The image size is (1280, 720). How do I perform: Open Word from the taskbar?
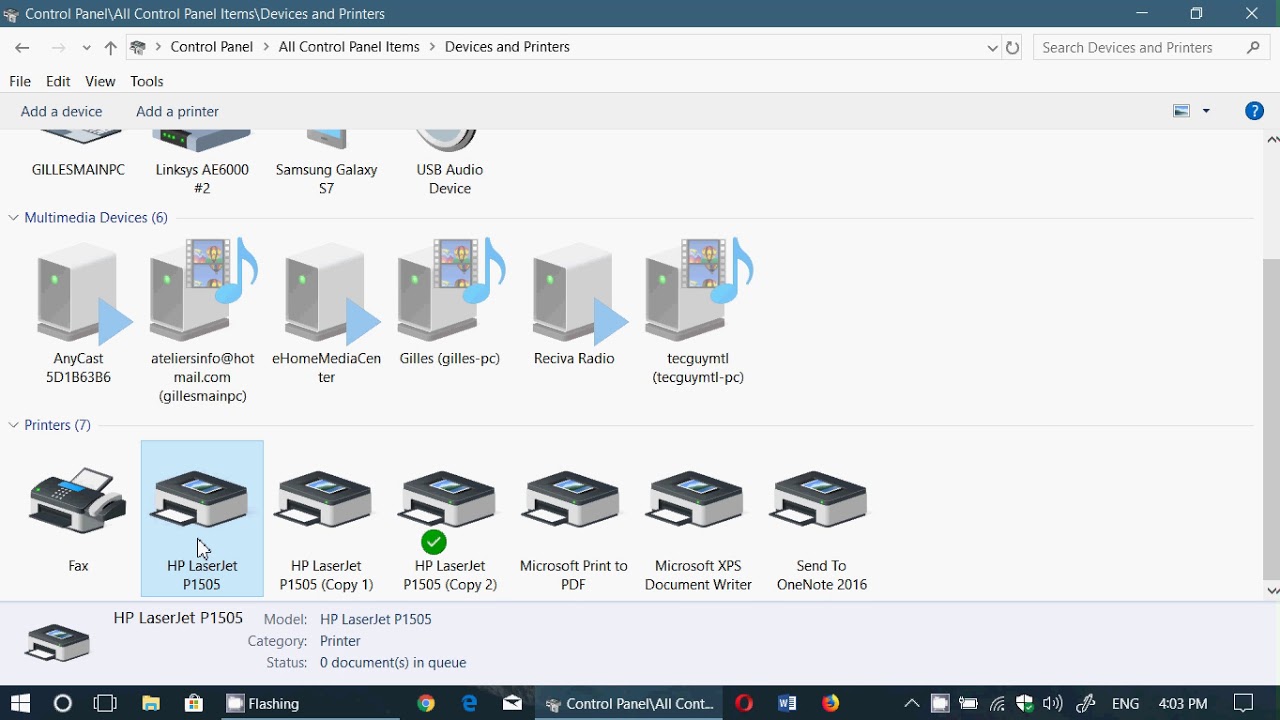[x=787, y=703]
